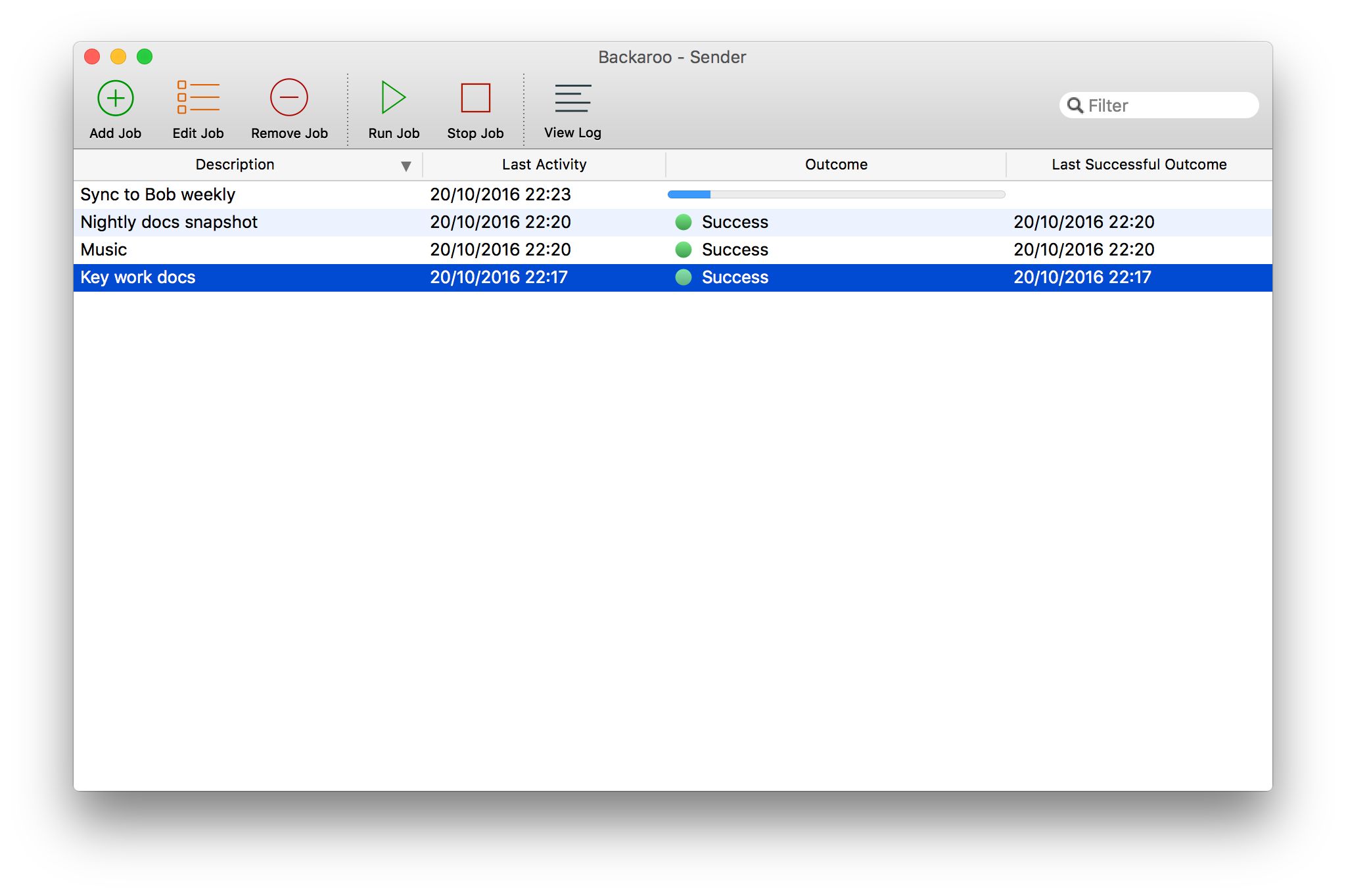
Task: Select the Edit Job icon
Action: tap(197, 97)
